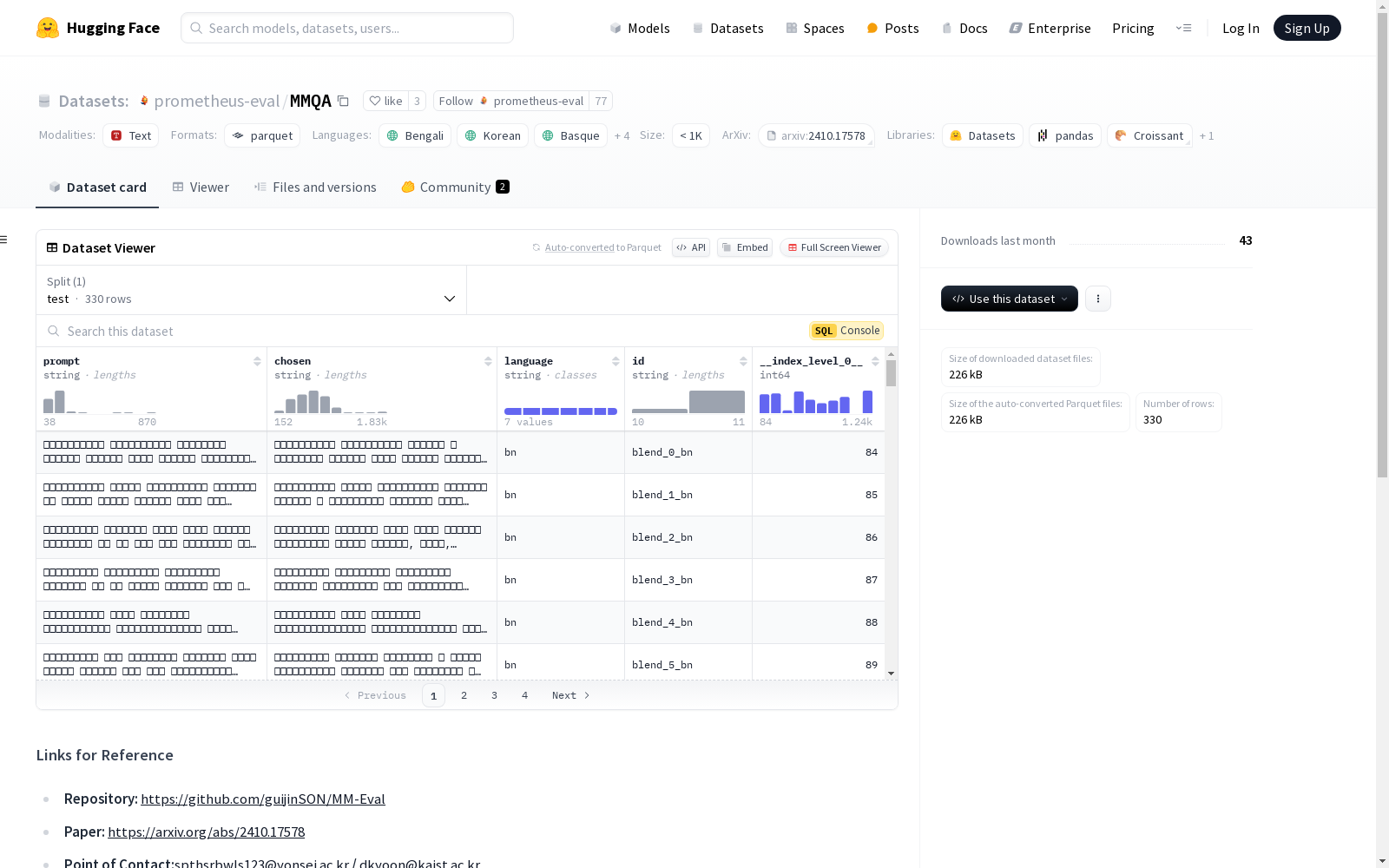This screenshot has width=1389, height=868.
Task: Open the Croissant library tag
Action: pos(1149,135)
